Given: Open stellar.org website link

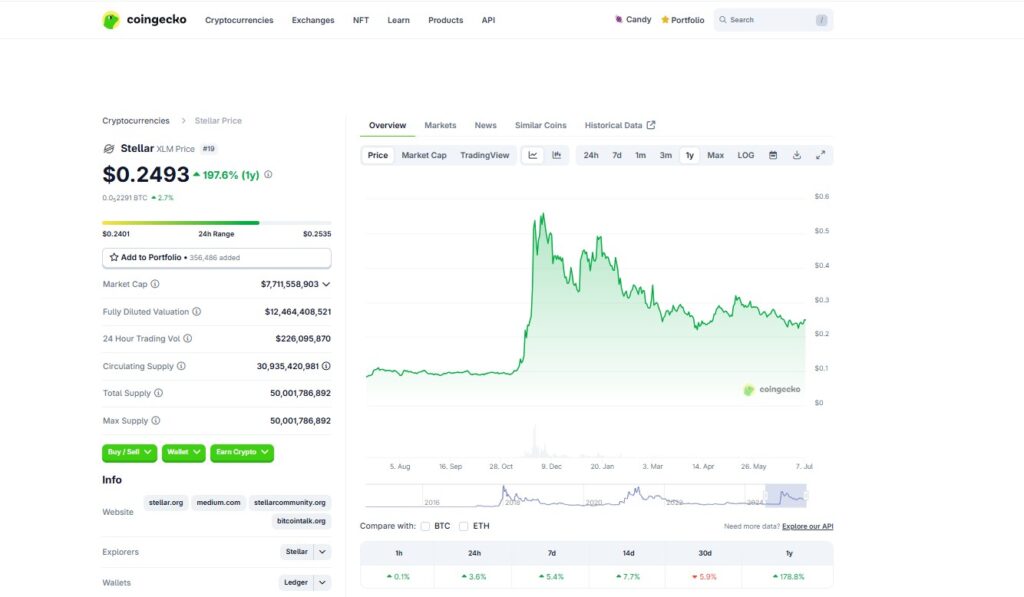Looking at the screenshot, I should click(x=166, y=503).
